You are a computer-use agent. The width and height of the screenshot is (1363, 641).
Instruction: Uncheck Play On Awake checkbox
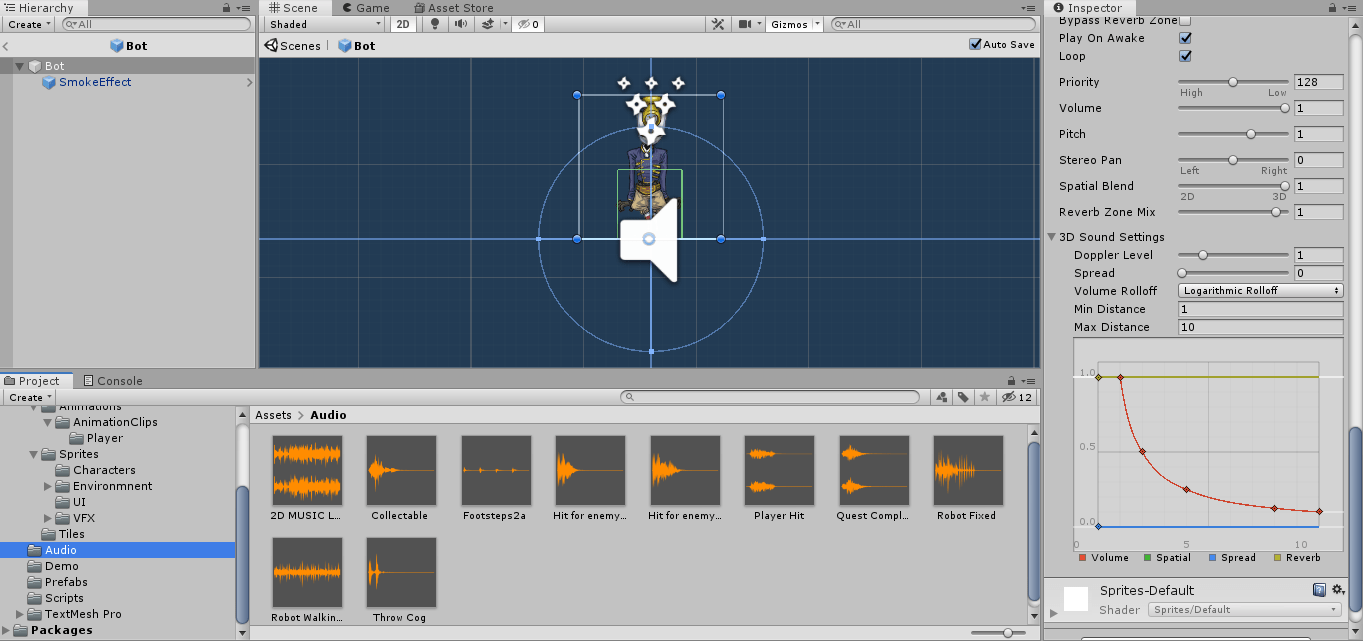(1185, 38)
